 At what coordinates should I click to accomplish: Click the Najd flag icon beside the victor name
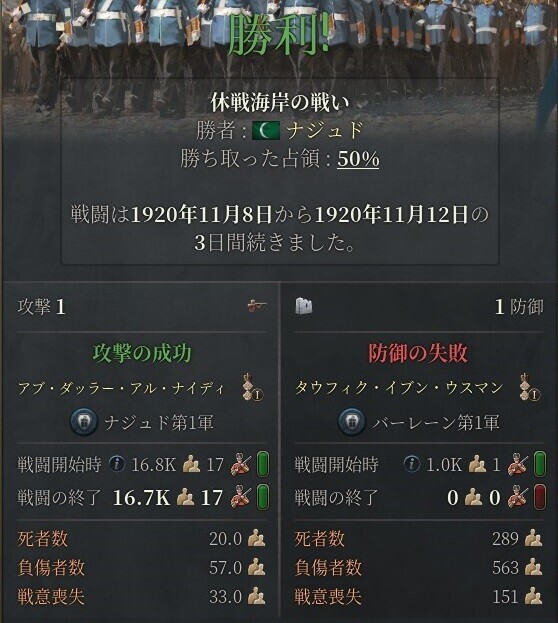point(266,131)
